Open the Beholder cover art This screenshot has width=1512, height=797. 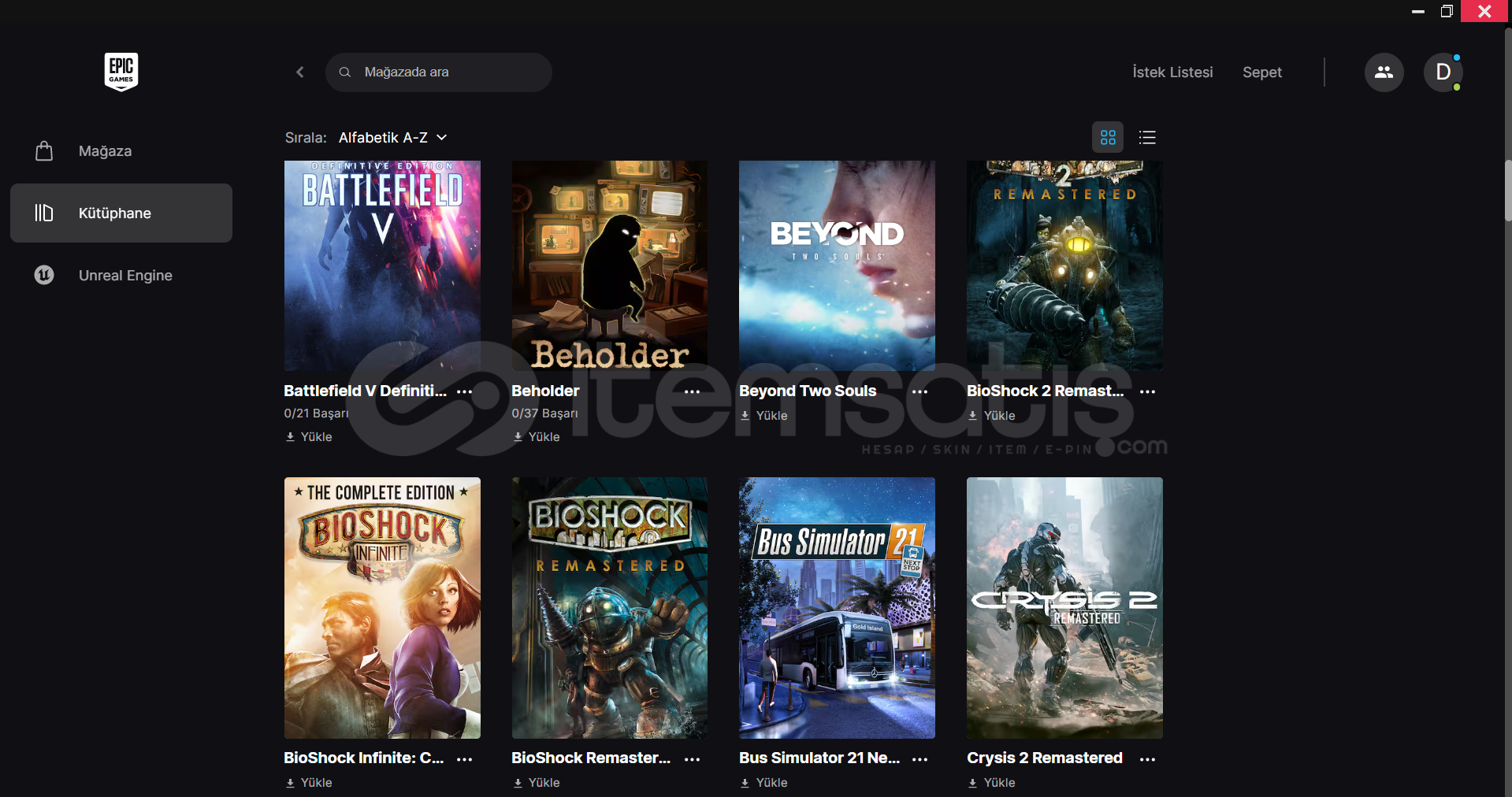tap(610, 266)
